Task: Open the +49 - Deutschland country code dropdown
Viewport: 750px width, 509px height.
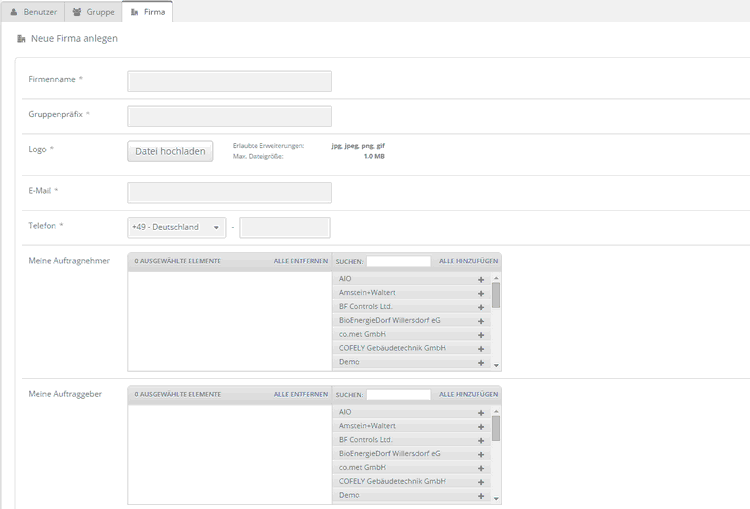Action: click(x=176, y=227)
